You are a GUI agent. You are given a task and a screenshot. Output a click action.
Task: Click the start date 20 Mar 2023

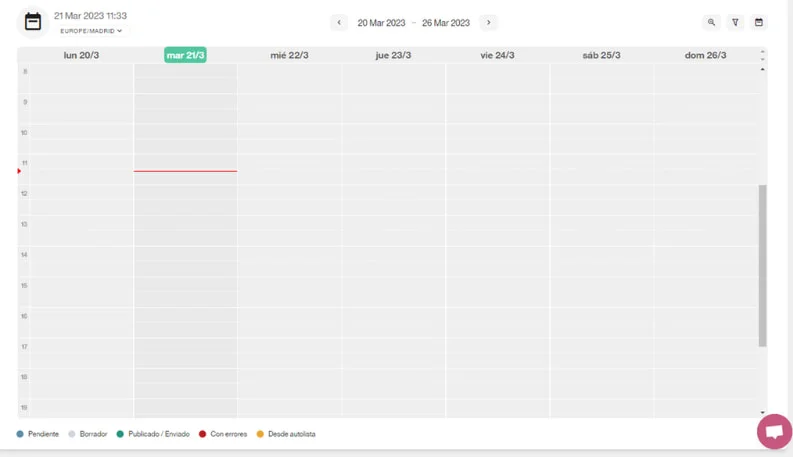coord(381,23)
